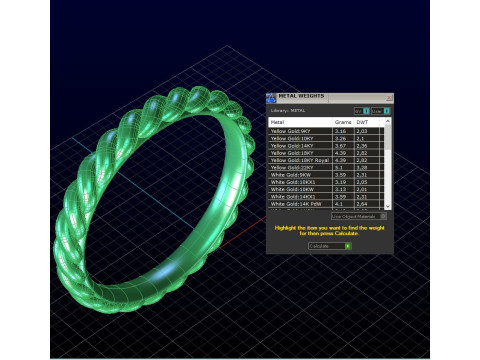
Task: Select the Yellow Gold:18KY row (not Royal)
Action: click(x=326, y=153)
